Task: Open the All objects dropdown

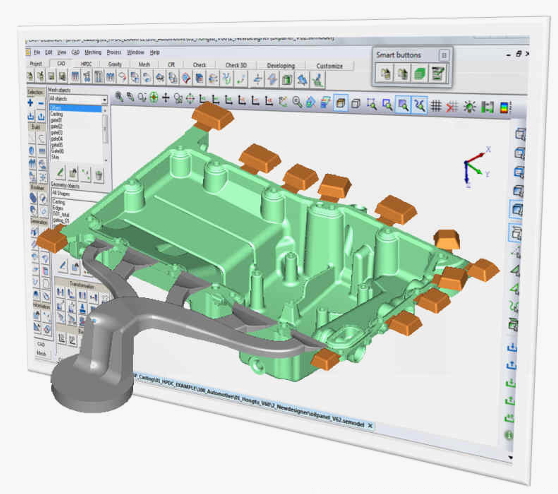Action: tap(78, 99)
